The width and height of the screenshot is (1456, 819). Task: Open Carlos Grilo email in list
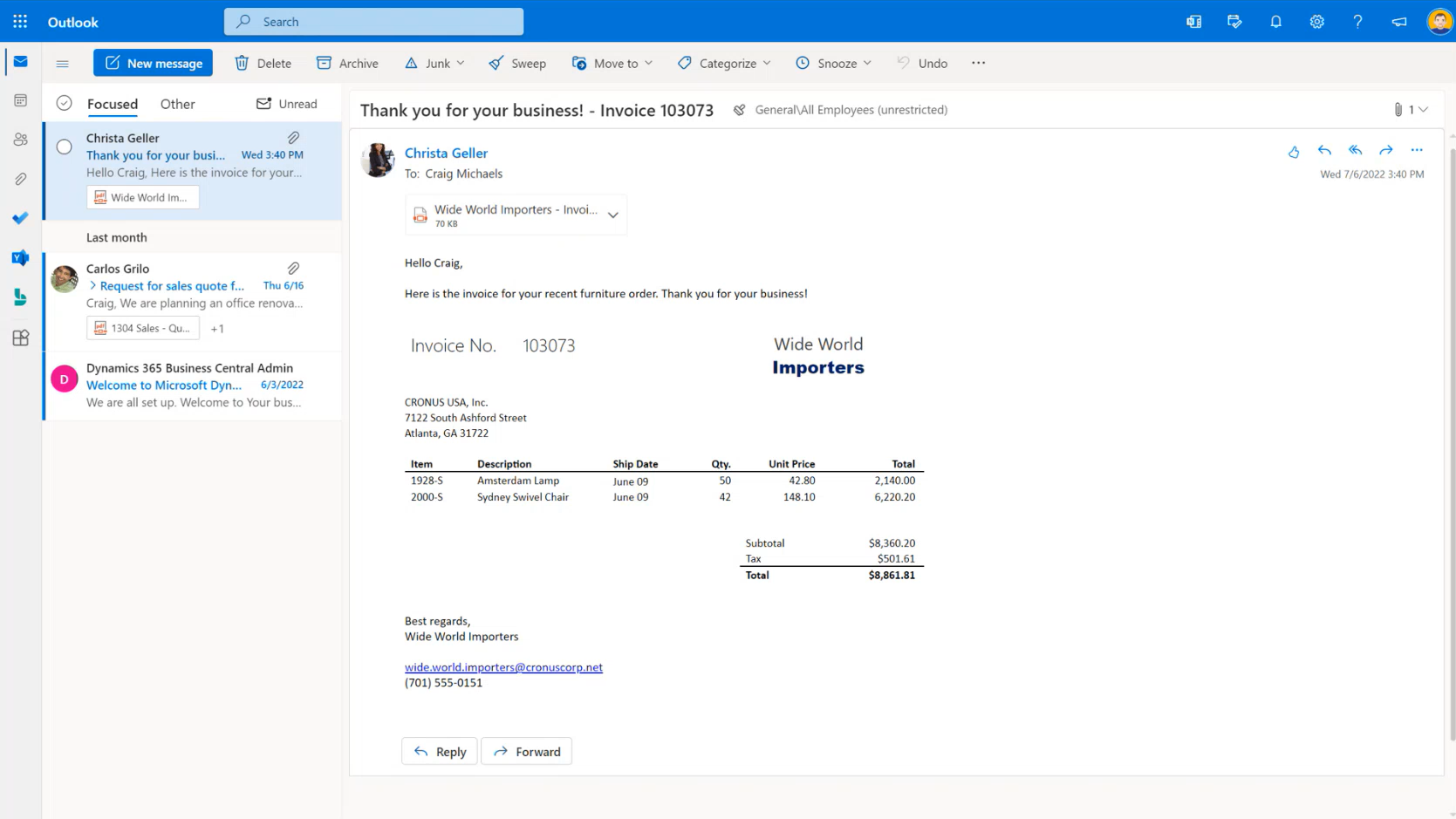(194, 301)
